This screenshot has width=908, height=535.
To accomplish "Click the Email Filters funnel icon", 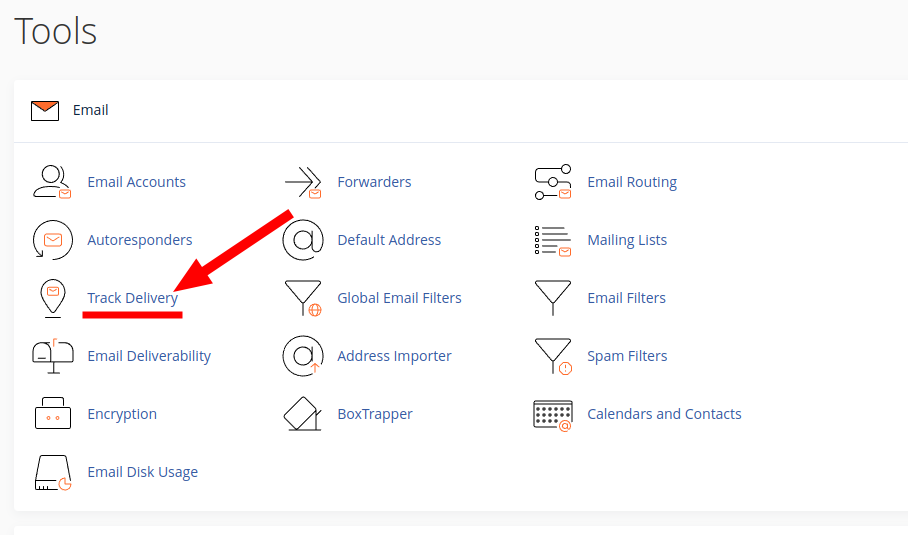I will (553, 298).
